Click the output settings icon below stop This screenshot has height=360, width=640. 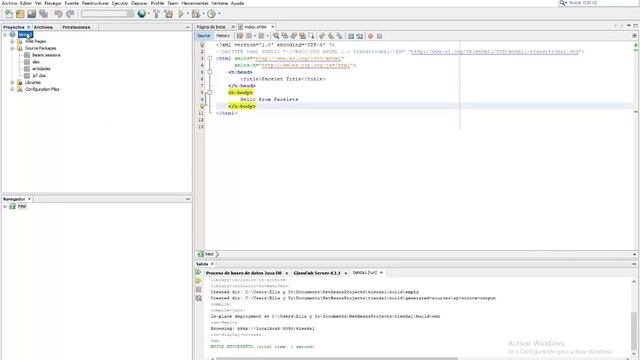coord(198,298)
